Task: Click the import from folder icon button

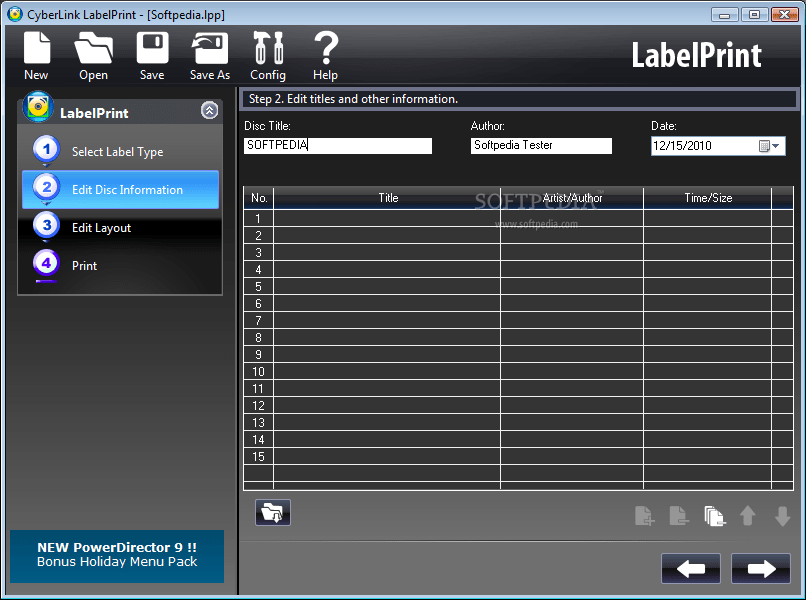Action: (x=273, y=512)
